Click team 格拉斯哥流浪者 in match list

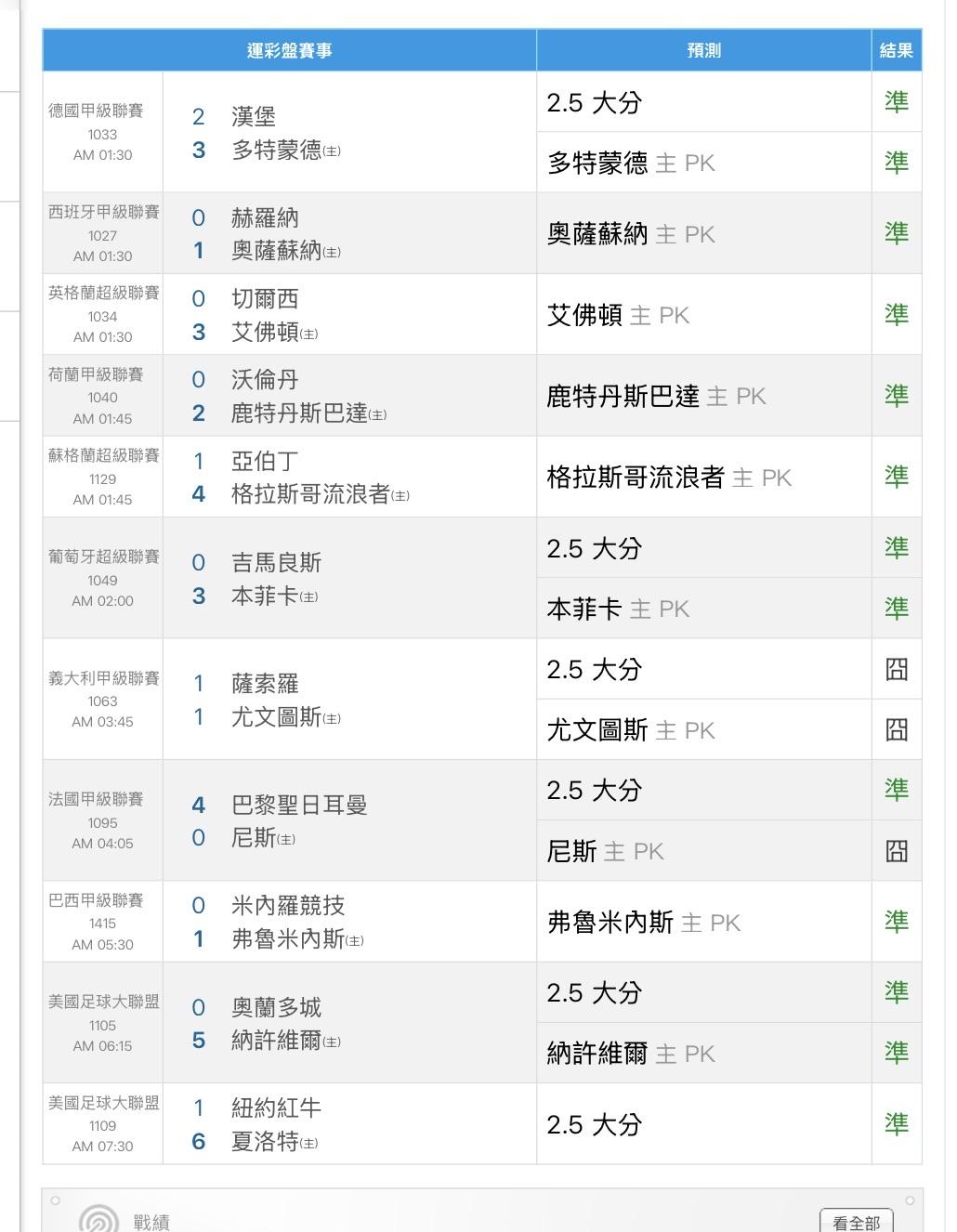(x=310, y=494)
